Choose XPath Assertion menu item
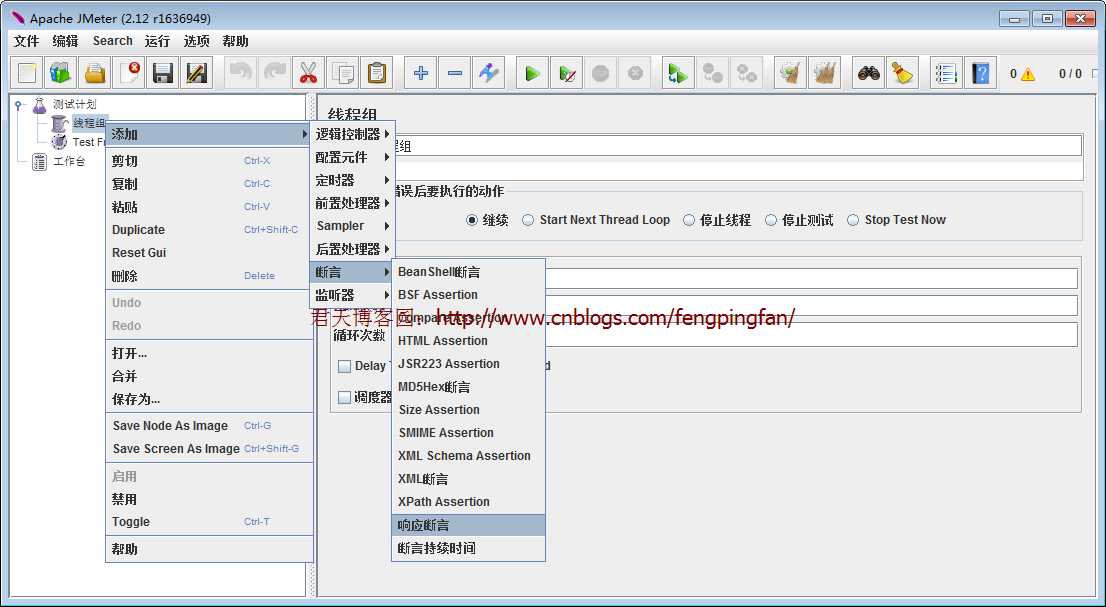The width and height of the screenshot is (1106, 607). point(468,502)
